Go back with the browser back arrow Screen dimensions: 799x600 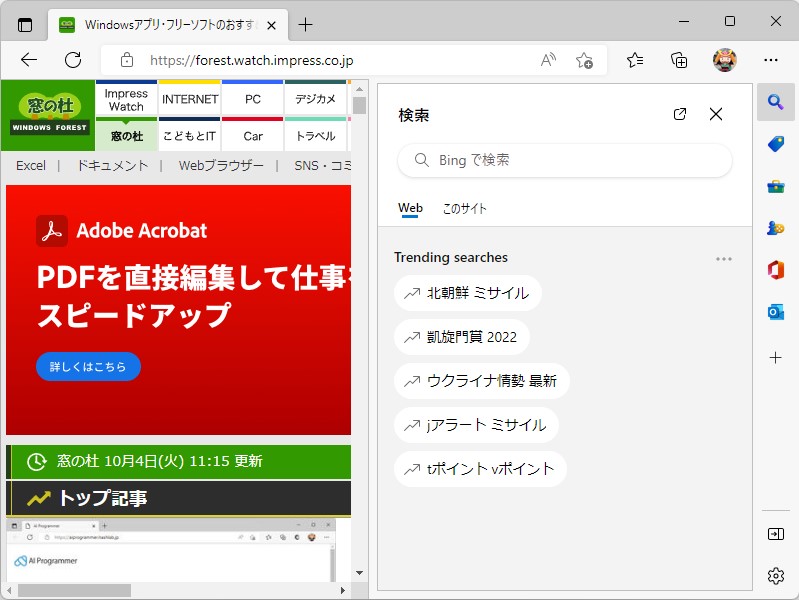click(29, 60)
